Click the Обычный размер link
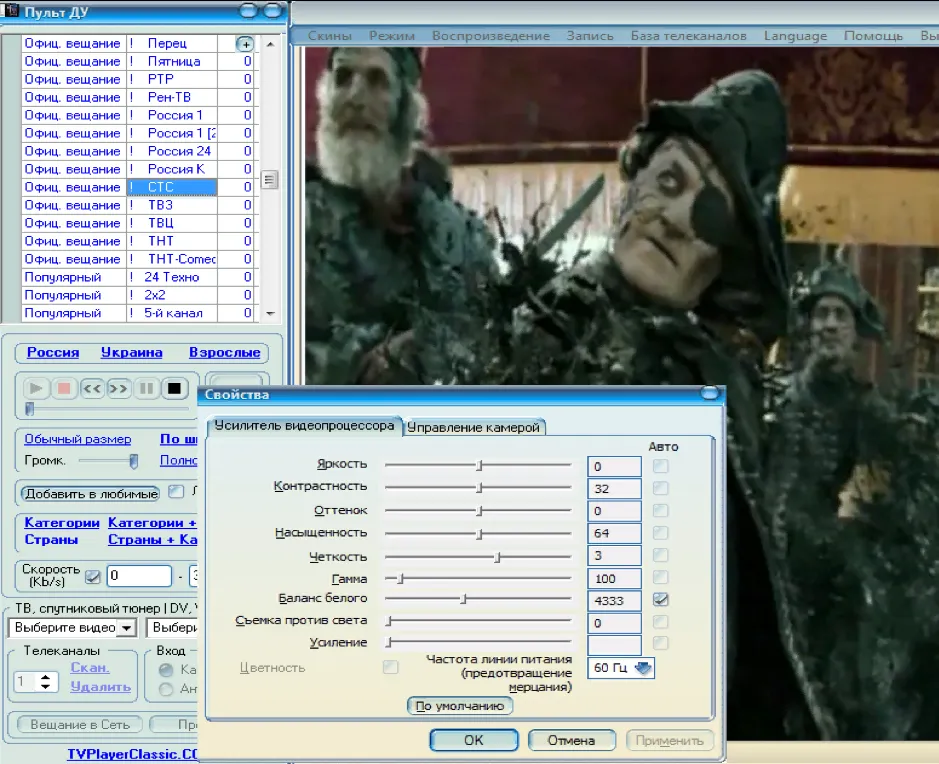The image size is (939, 764). coord(78,439)
